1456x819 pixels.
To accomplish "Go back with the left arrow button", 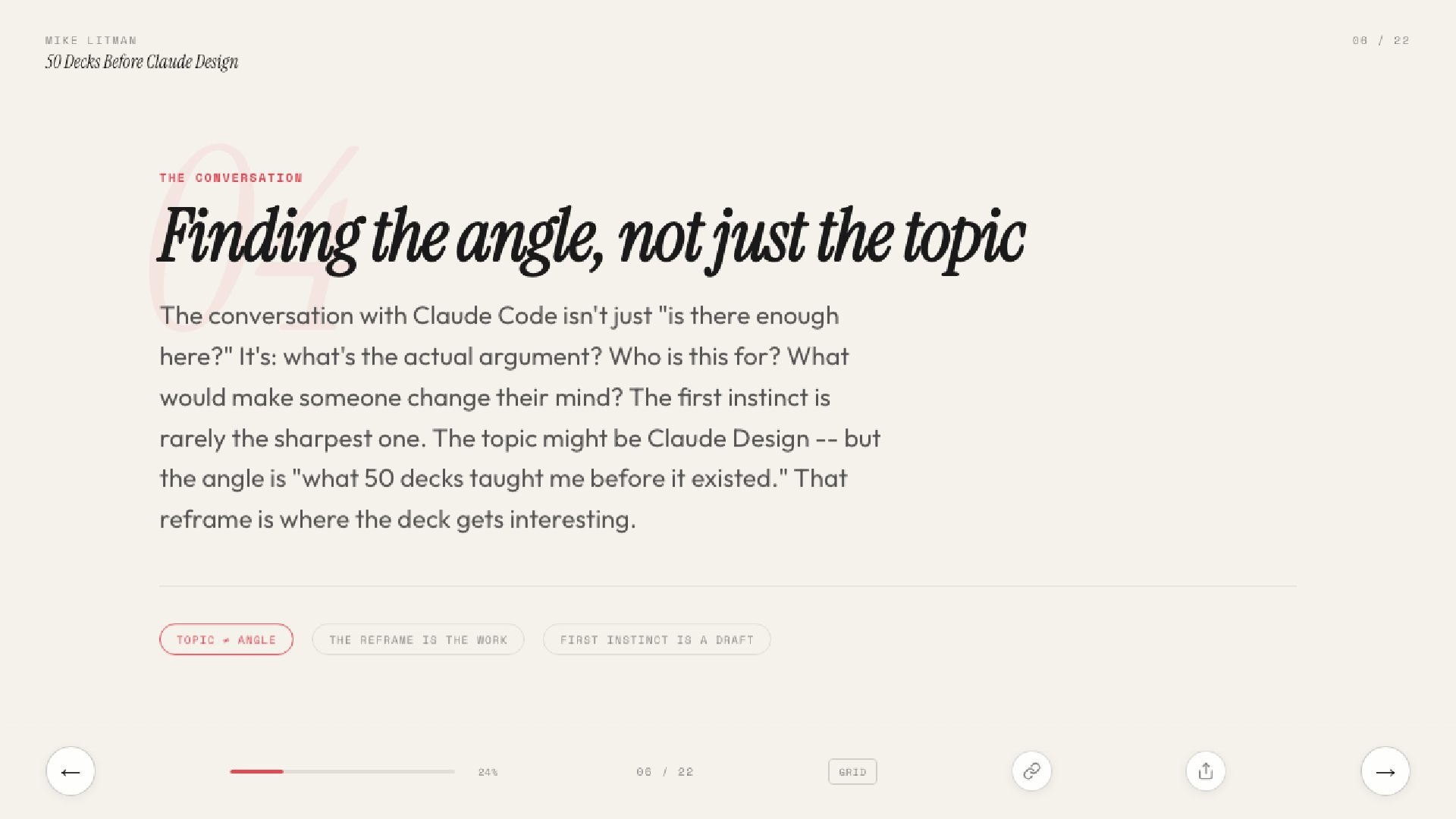I will point(71,771).
